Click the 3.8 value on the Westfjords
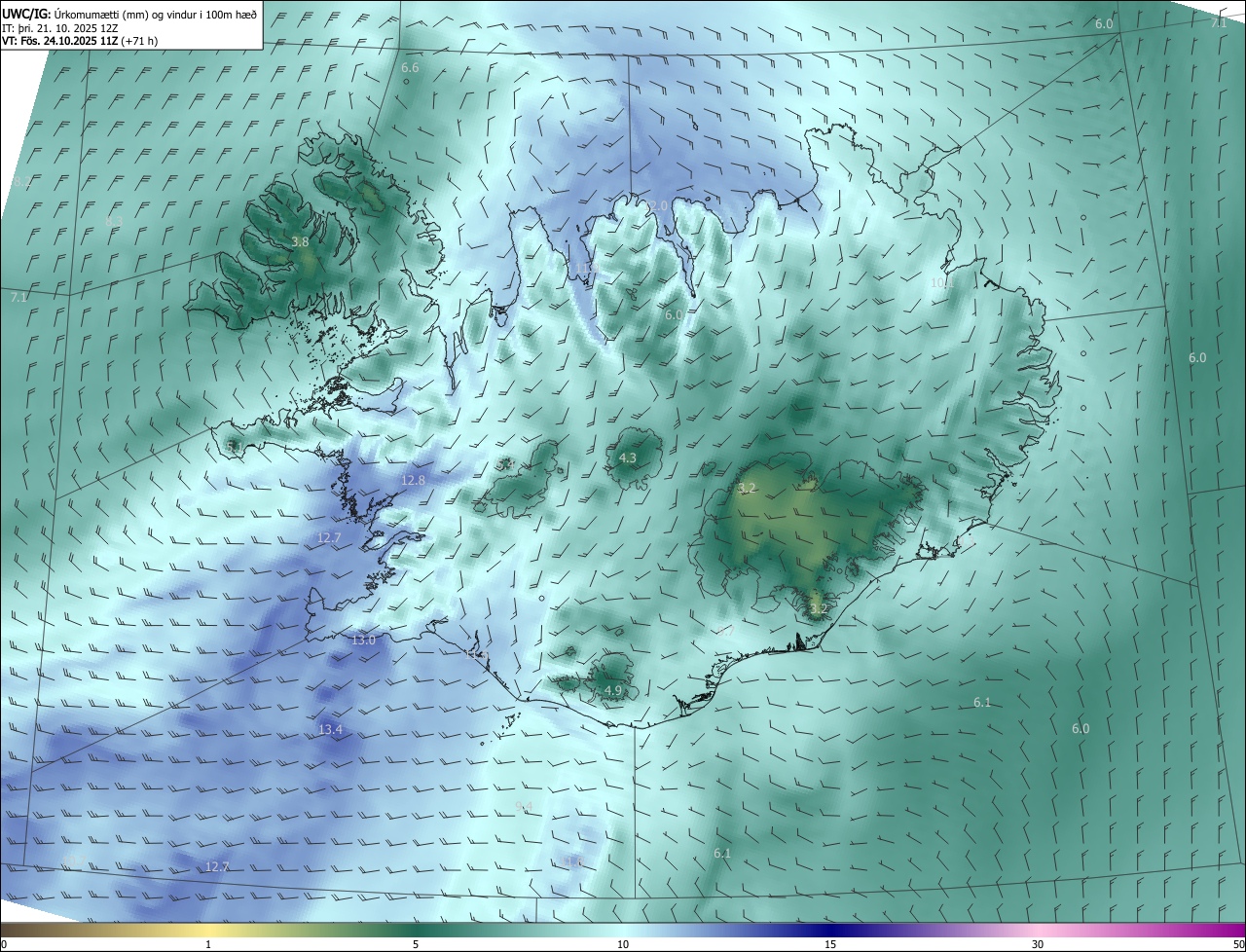Image resolution: width=1246 pixels, height=952 pixels. click(300, 242)
